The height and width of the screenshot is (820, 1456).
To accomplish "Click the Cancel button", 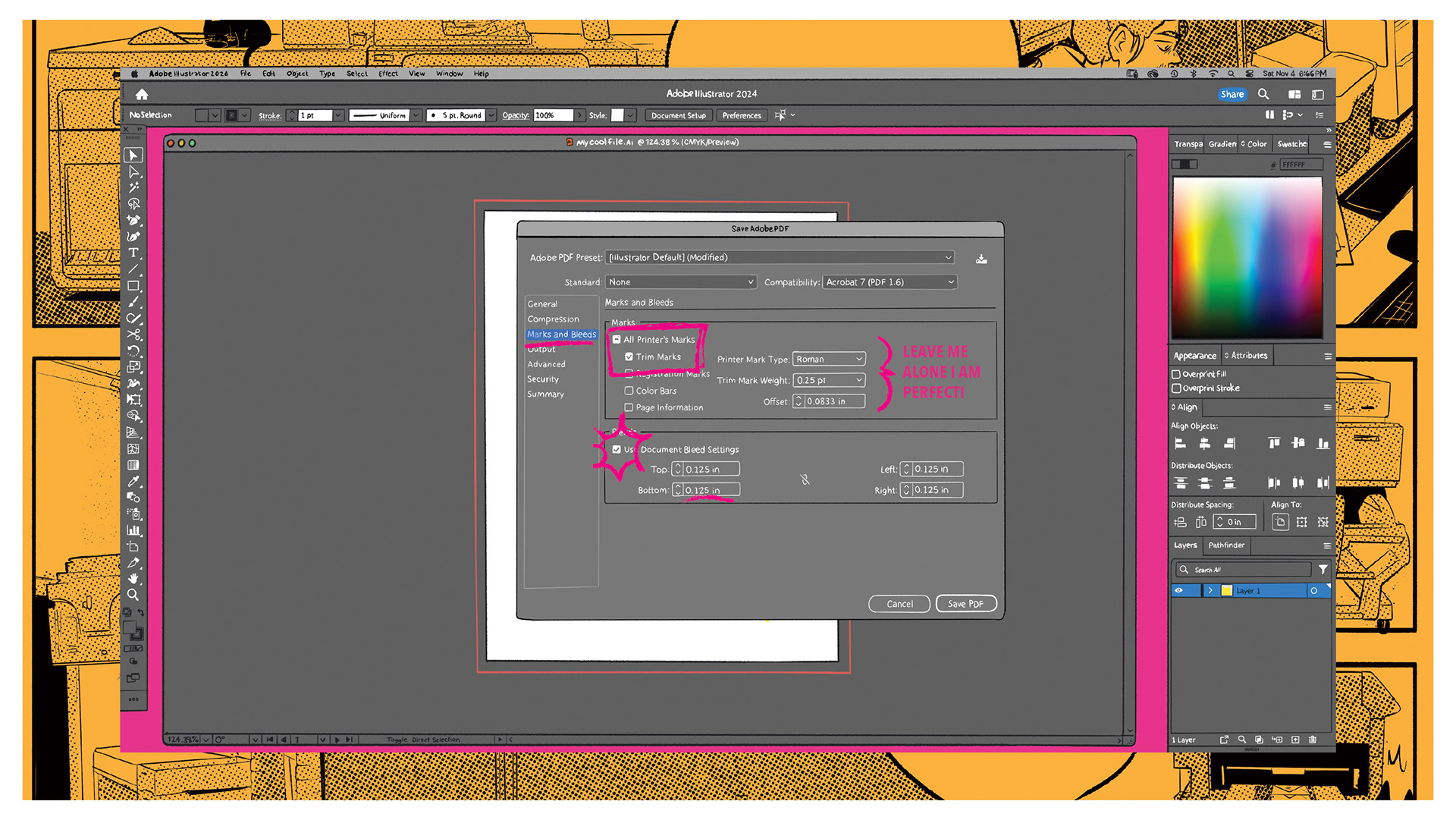I will [899, 604].
